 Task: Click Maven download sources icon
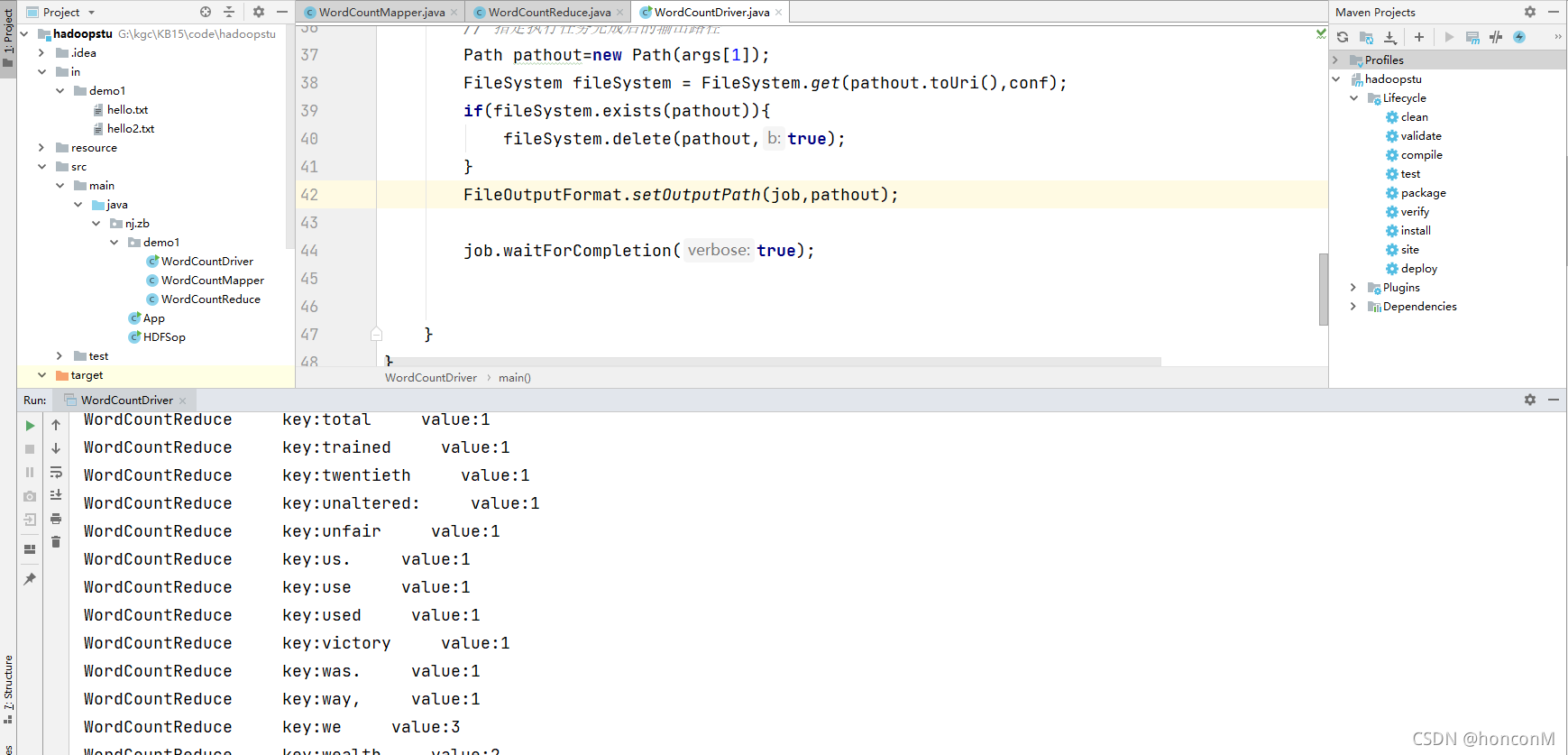tap(1390, 37)
